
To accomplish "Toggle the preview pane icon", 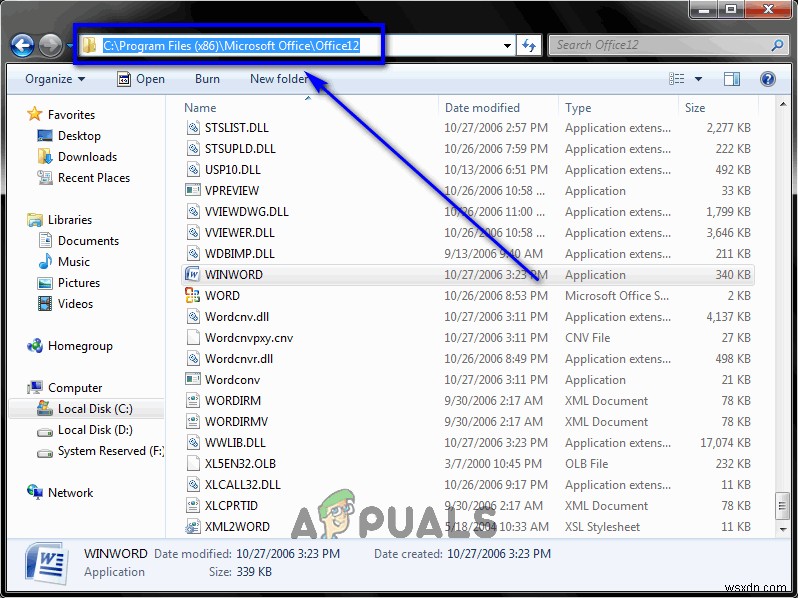I will pos(731,79).
